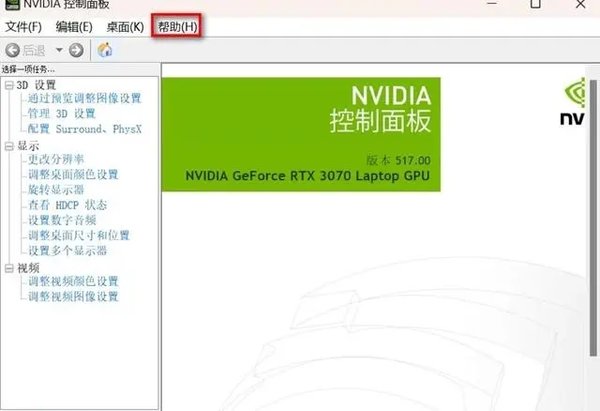Open the 桌面(K) menu
600x411 pixels.
[x=125, y=27]
